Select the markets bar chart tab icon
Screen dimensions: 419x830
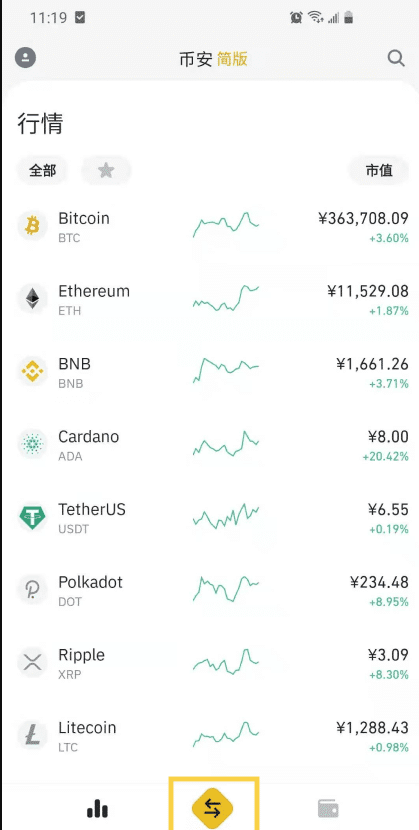[x=97, y=808]
